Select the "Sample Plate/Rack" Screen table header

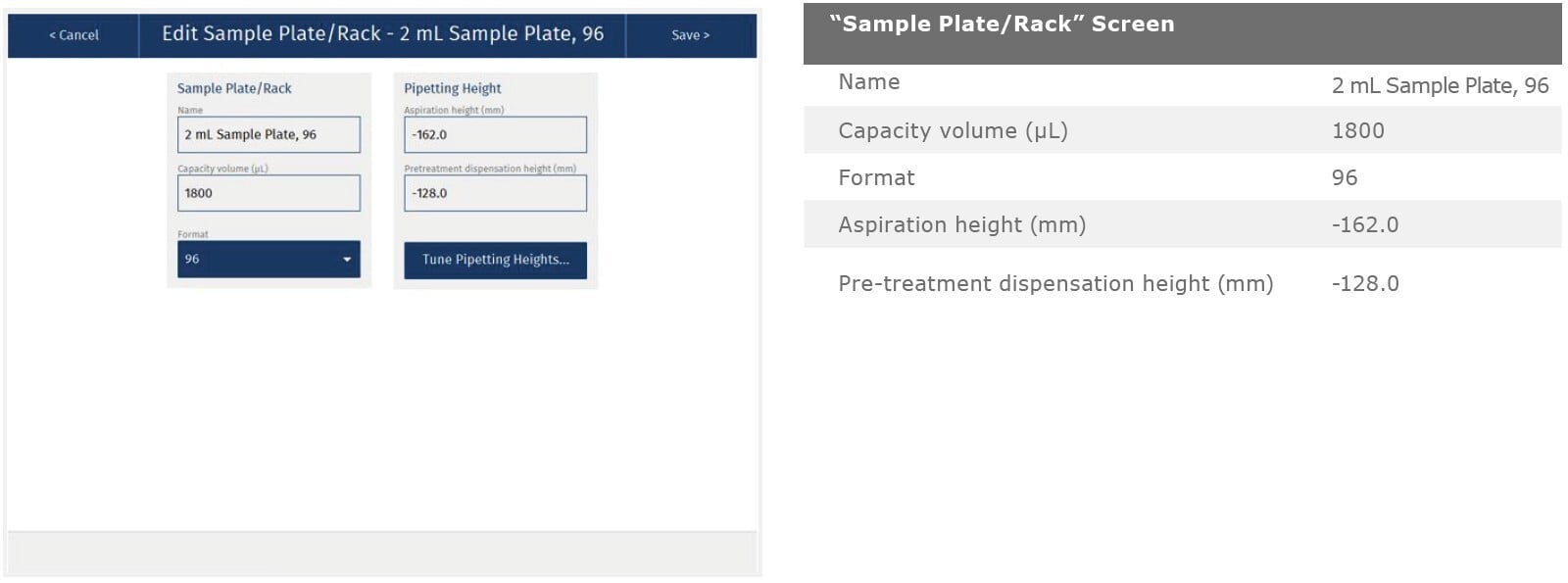1001,24
